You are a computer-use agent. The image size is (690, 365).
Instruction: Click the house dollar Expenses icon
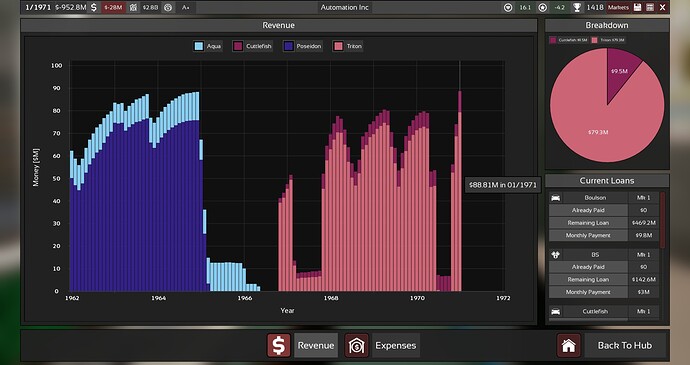(356, 345)
